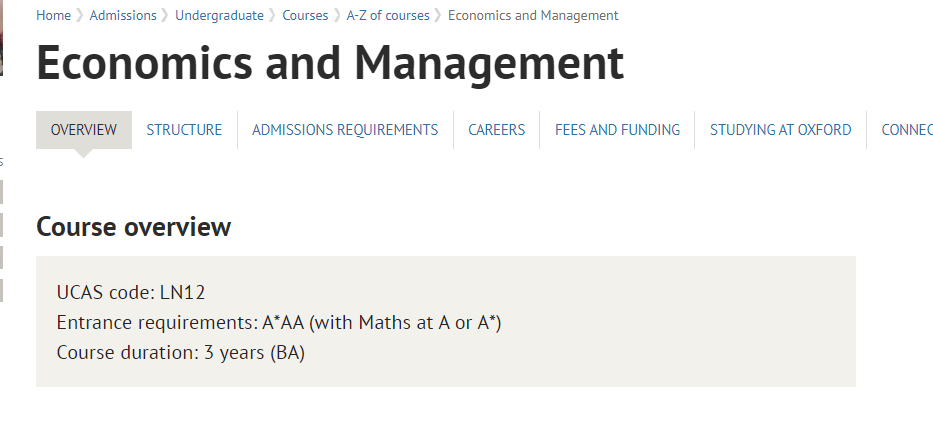Click the chevron separator right after Home

coord(80,15)
